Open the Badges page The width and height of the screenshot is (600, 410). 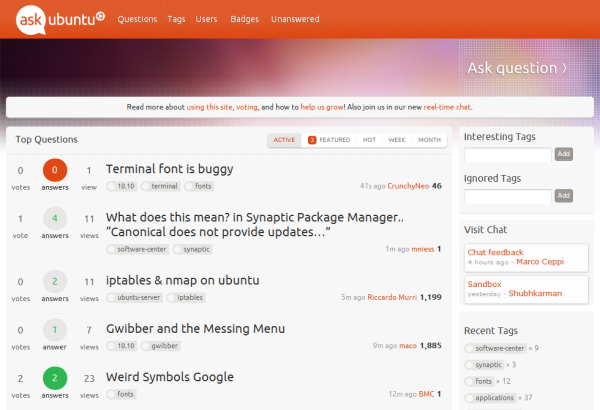[x=245, y=19]
